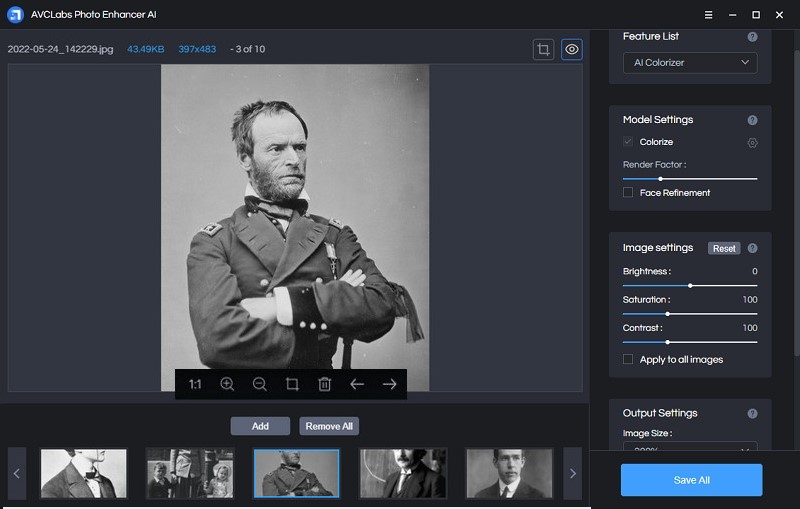Screen dimensions: 800x509
Task: Click the Brightness slider handle
Action: (690, 286)
